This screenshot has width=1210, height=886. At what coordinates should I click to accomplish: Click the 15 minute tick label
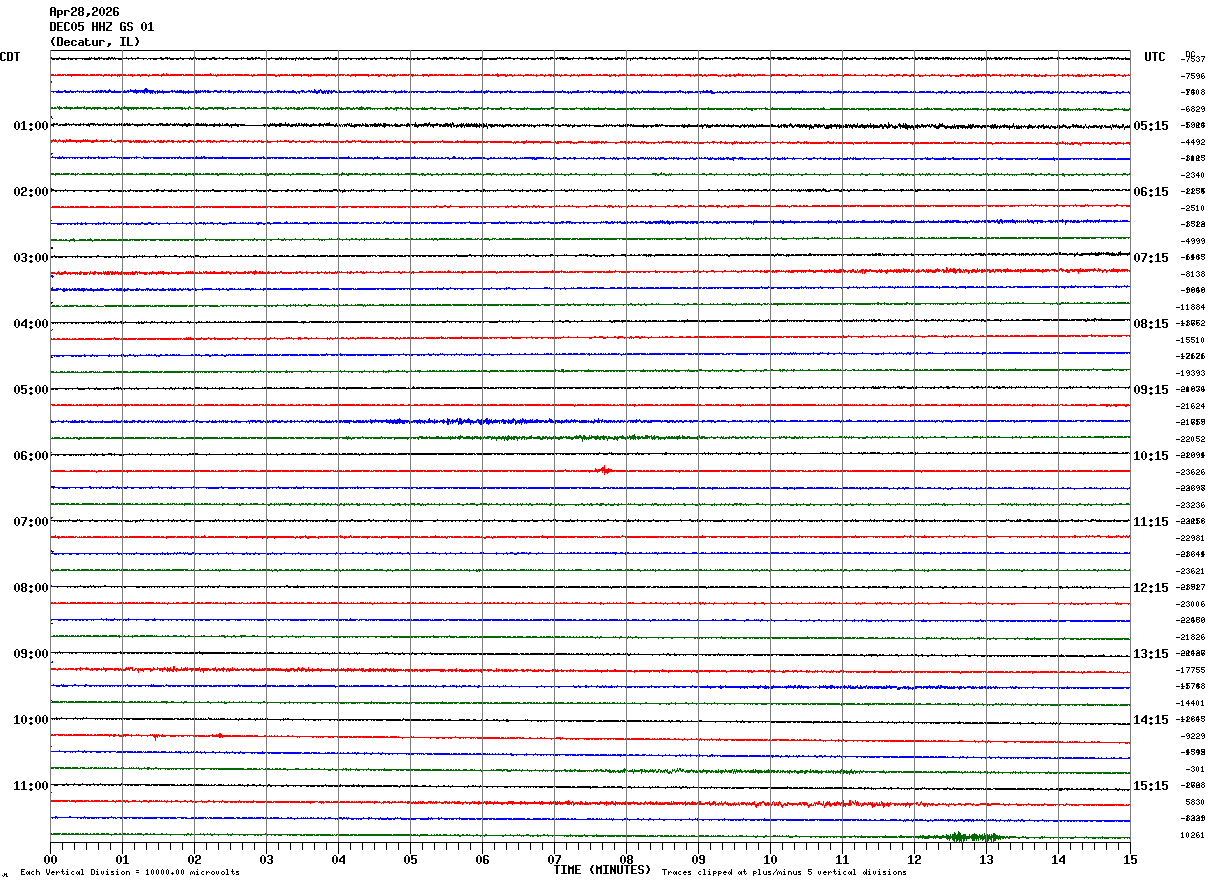pyautogui.click(x=1130, y=859)
